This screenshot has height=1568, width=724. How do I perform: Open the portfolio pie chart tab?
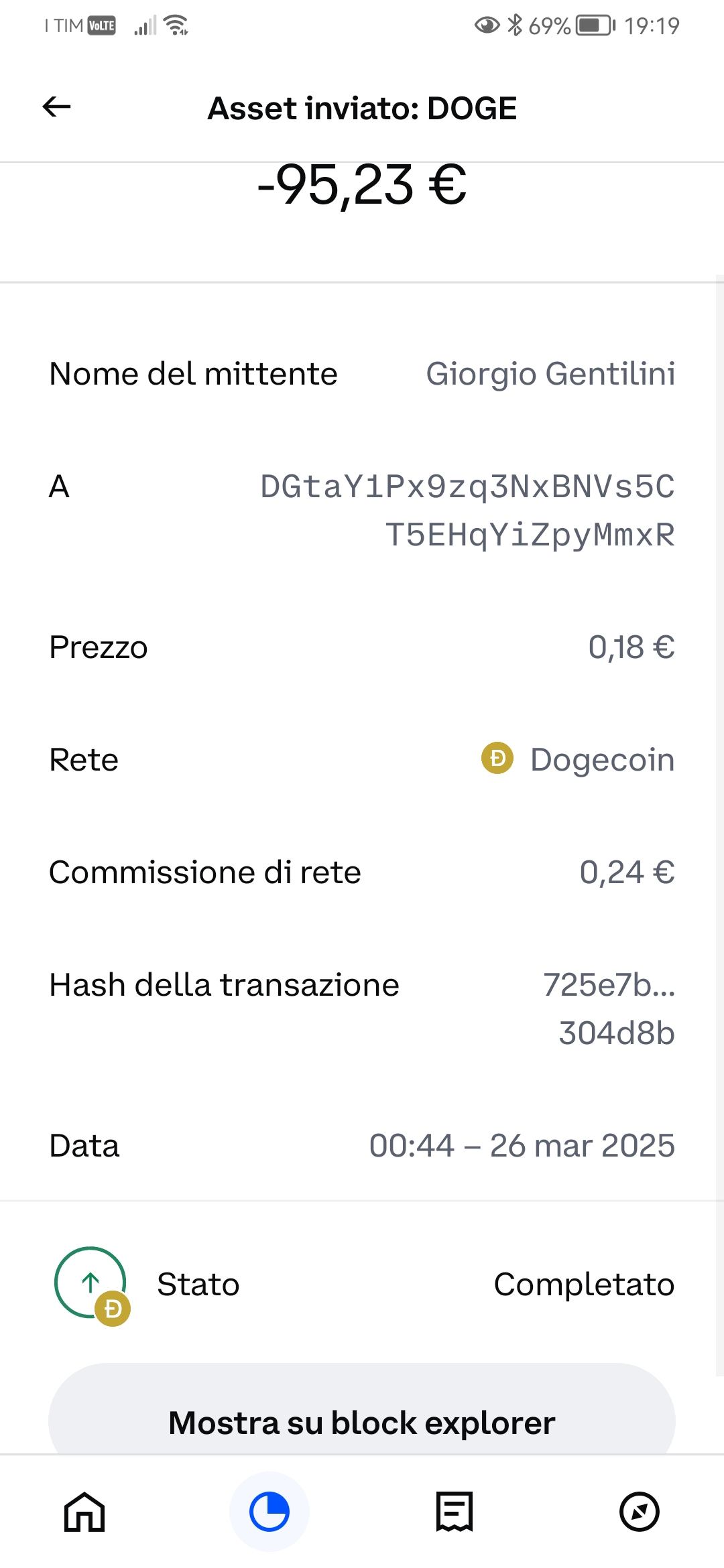pyautogui.click(x=269, y=1512)
